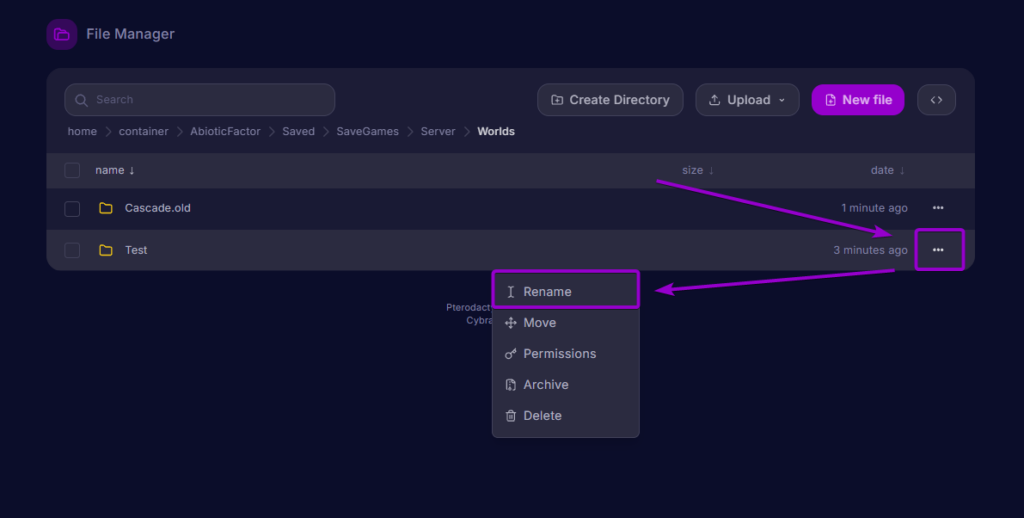Choose Permissions from the context menu
The image size is (1024, 518).
pyautogui.click(x=566, y=353)
